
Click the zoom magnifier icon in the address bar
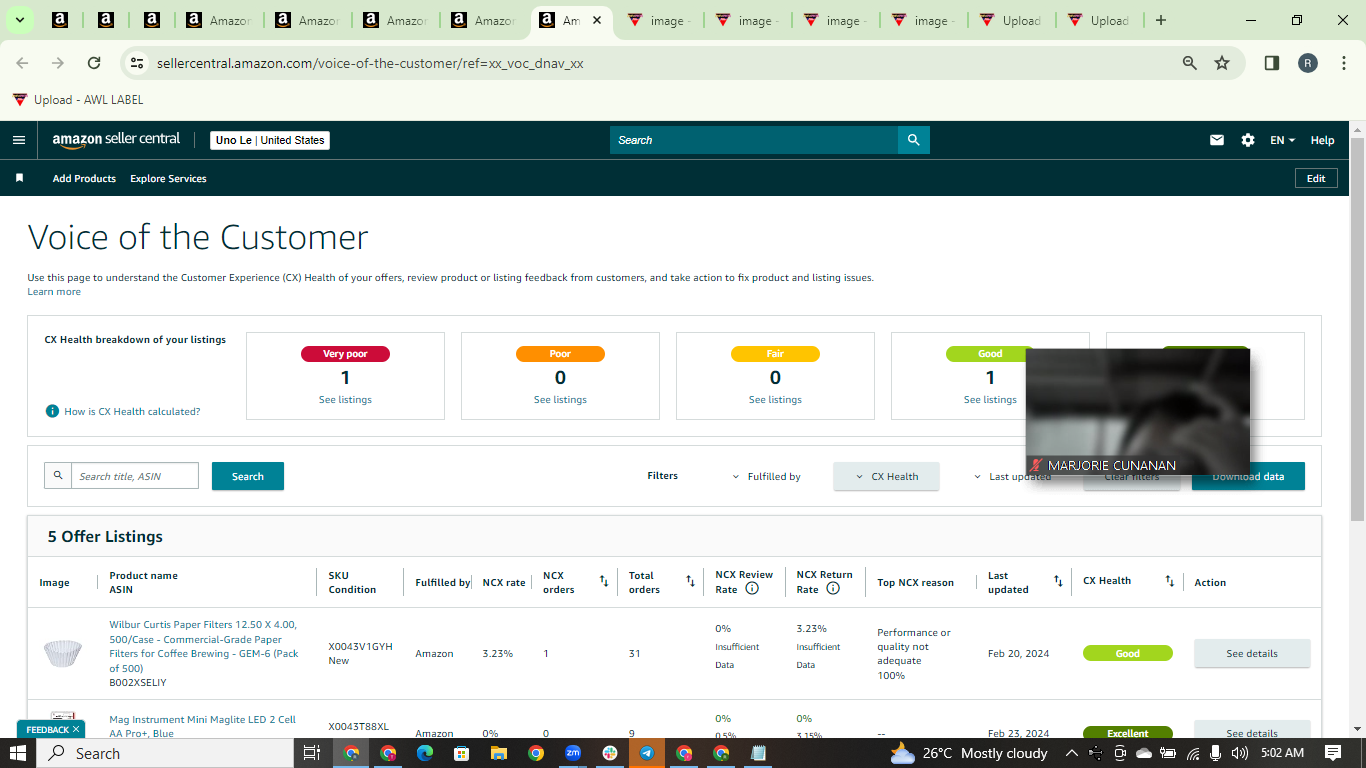tap(1190, 63)
